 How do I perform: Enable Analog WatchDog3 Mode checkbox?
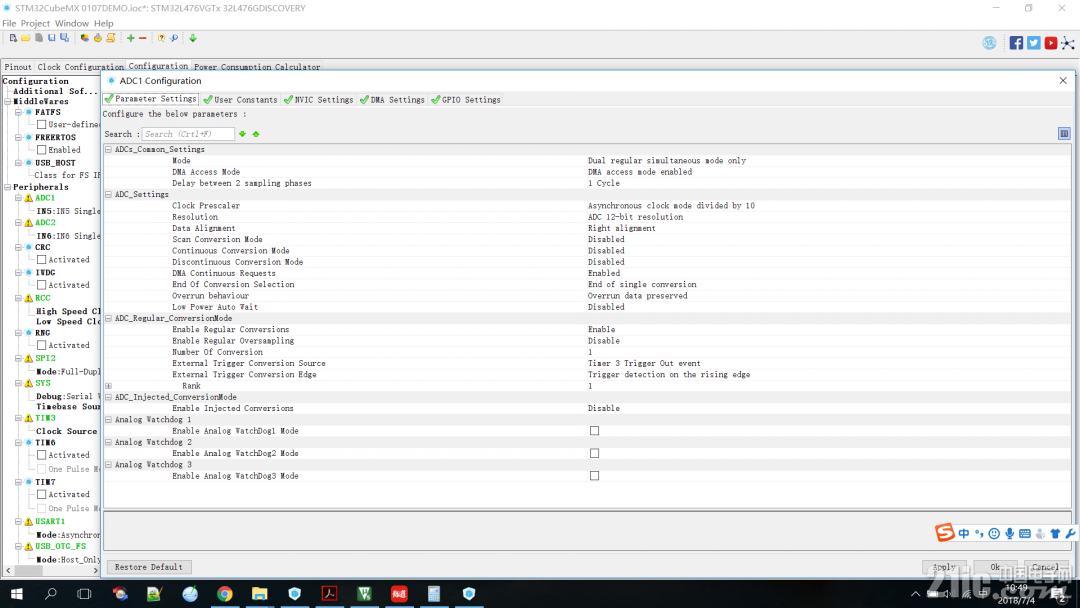(x=594, y=476)
